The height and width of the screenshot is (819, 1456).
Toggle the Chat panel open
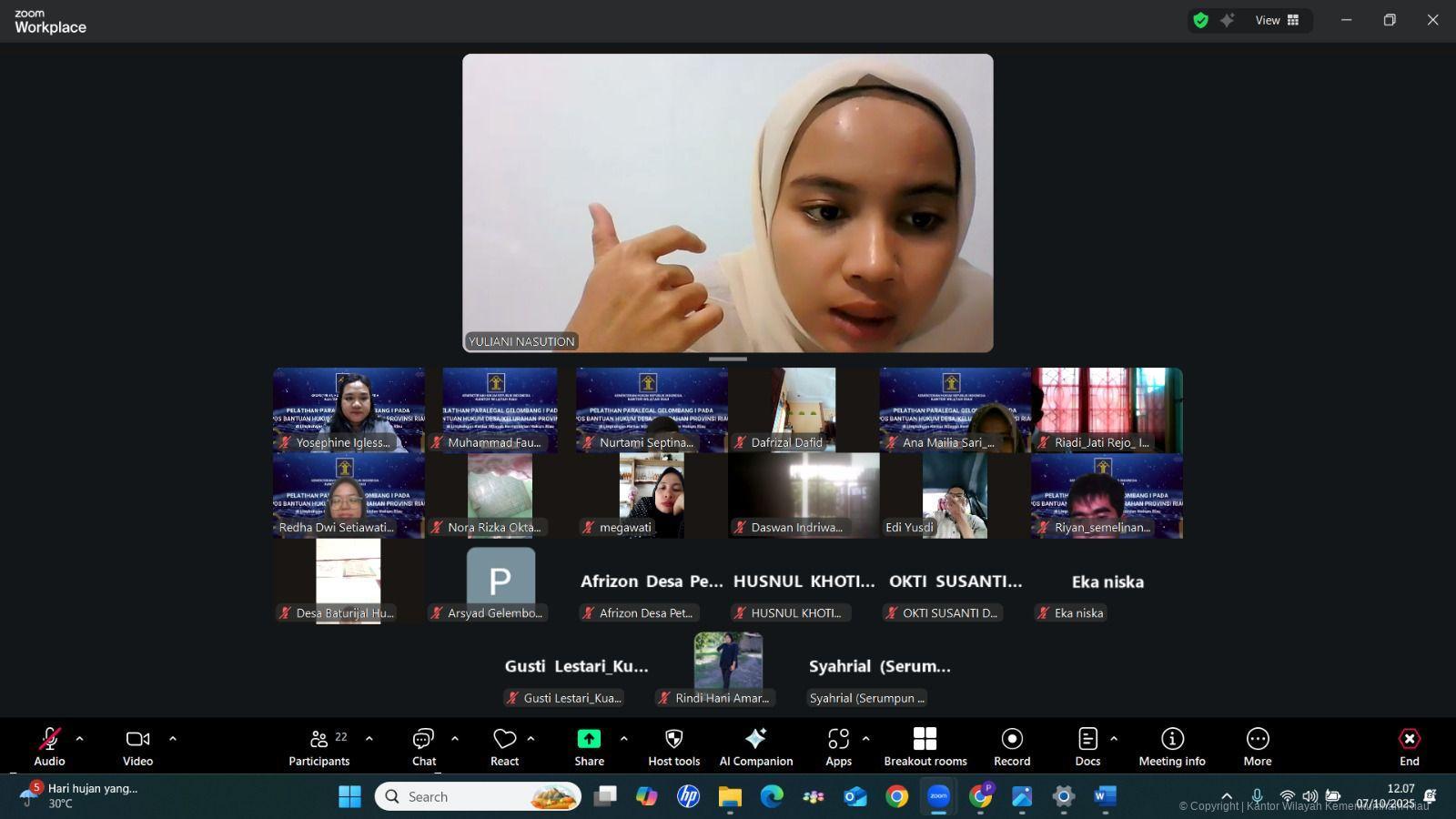tap(423, 739)
